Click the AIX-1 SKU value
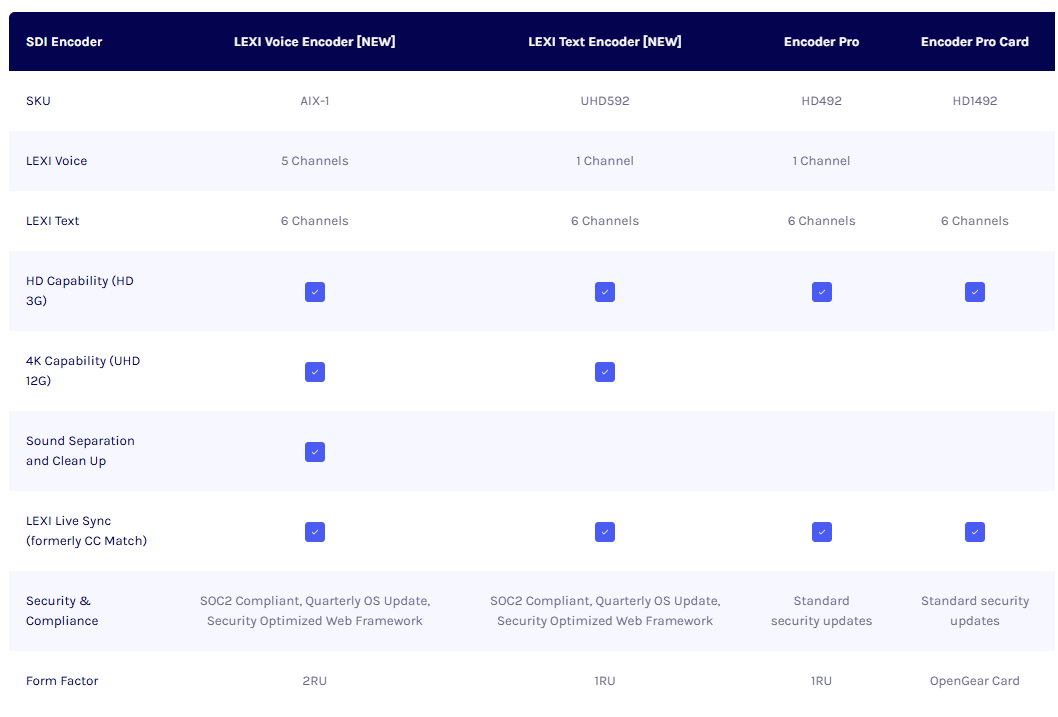The height and width of the screenshot is (717, 1058). (314, 101)
